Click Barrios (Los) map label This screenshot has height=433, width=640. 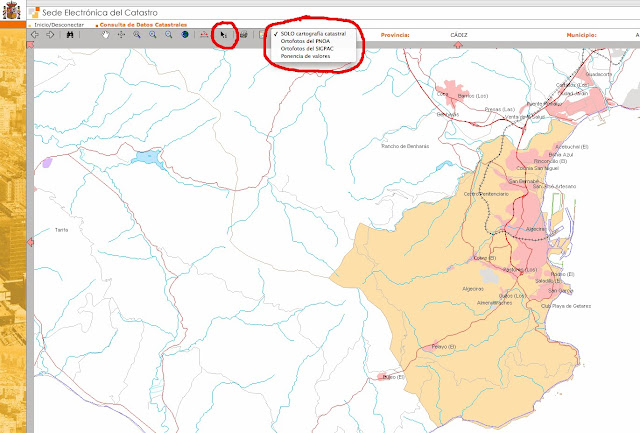pos(473,96)
